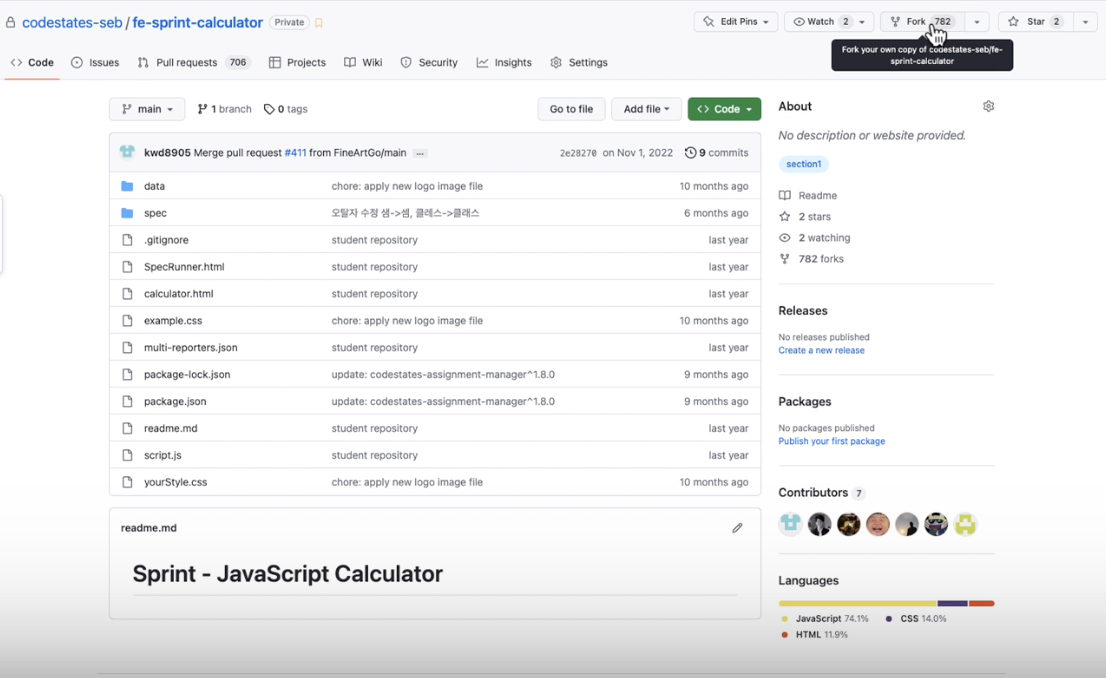Click yellow JavaScript segment of language bar
The width and height of the screenshot is (1106, 678).
858,603
